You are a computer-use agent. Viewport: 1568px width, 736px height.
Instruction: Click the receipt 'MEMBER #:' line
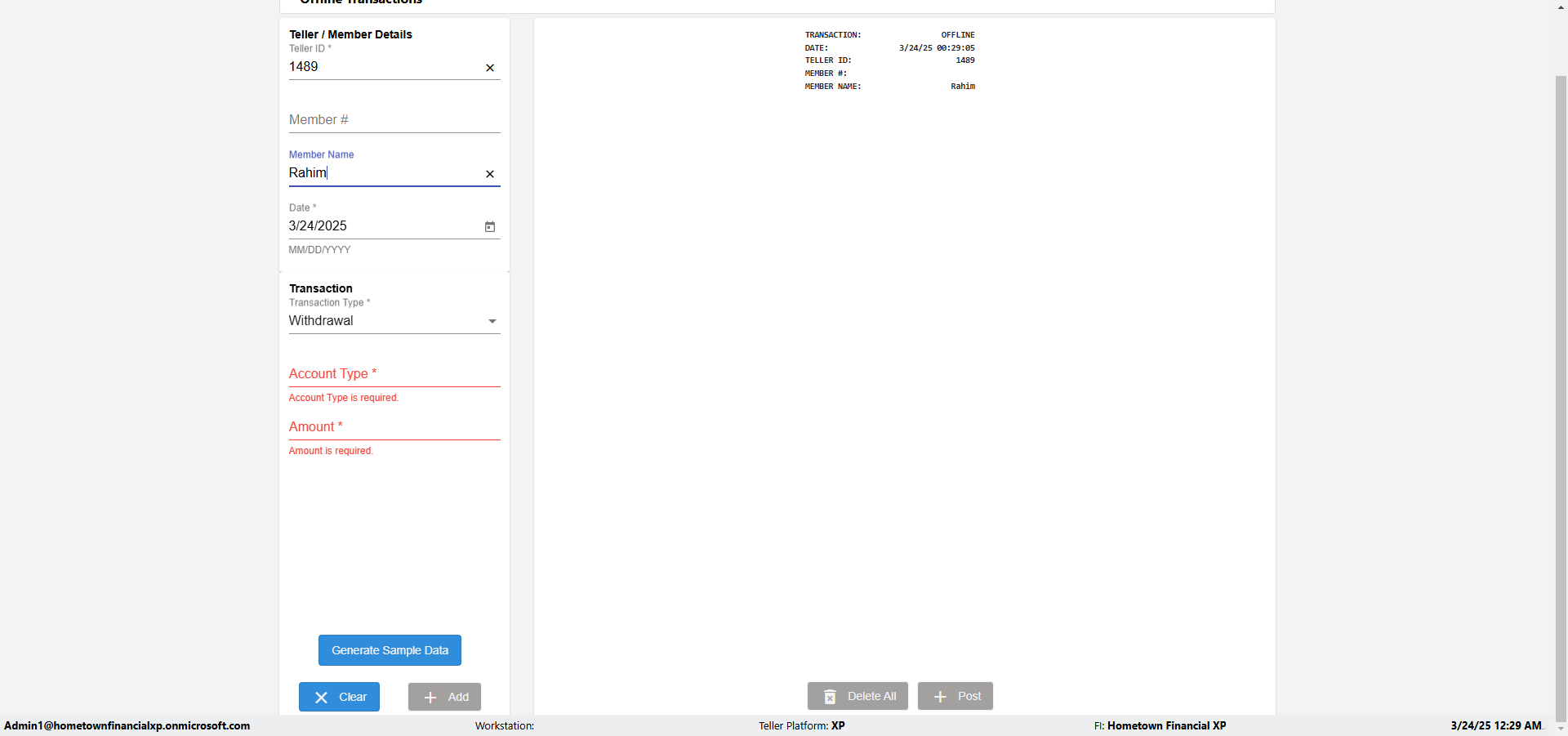pos(826,74)
